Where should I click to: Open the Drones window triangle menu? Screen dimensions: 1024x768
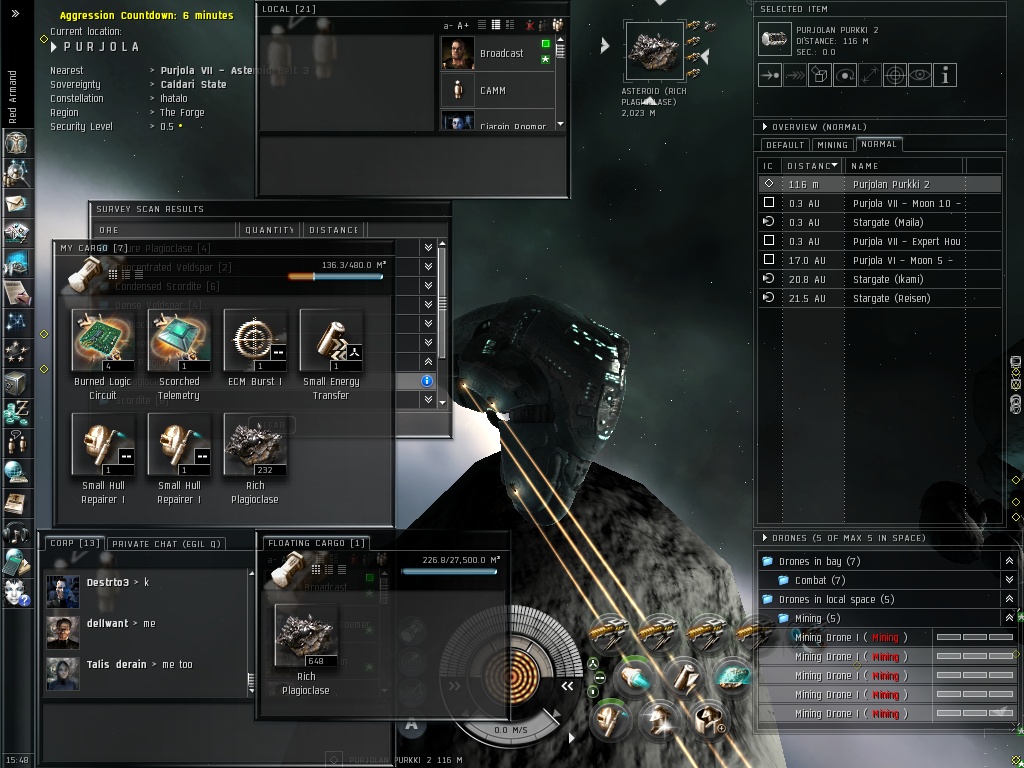pos(765,538)
